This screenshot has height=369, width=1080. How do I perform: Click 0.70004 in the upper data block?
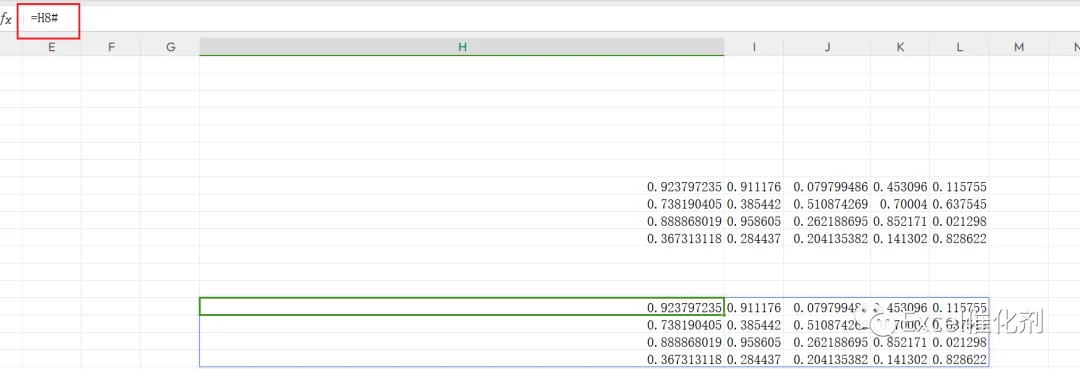[x=904, y=204]
